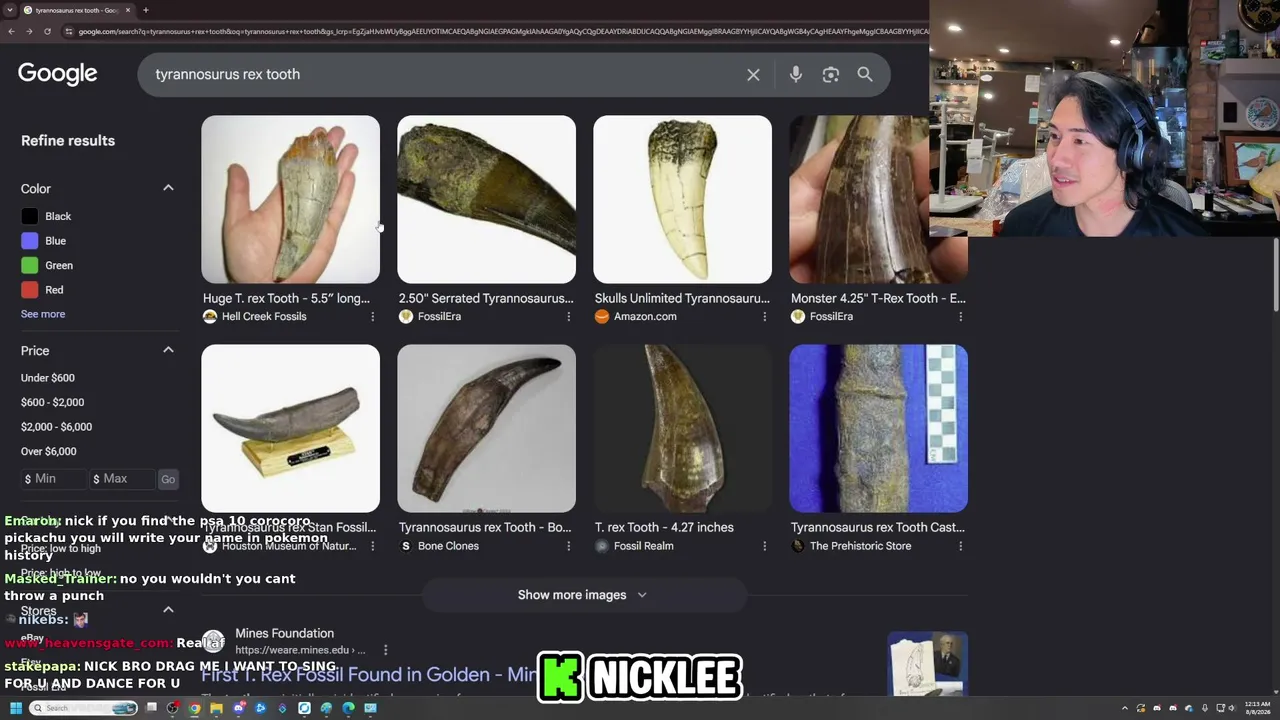Filter price $2,000 - $6,000

[57, 427]
